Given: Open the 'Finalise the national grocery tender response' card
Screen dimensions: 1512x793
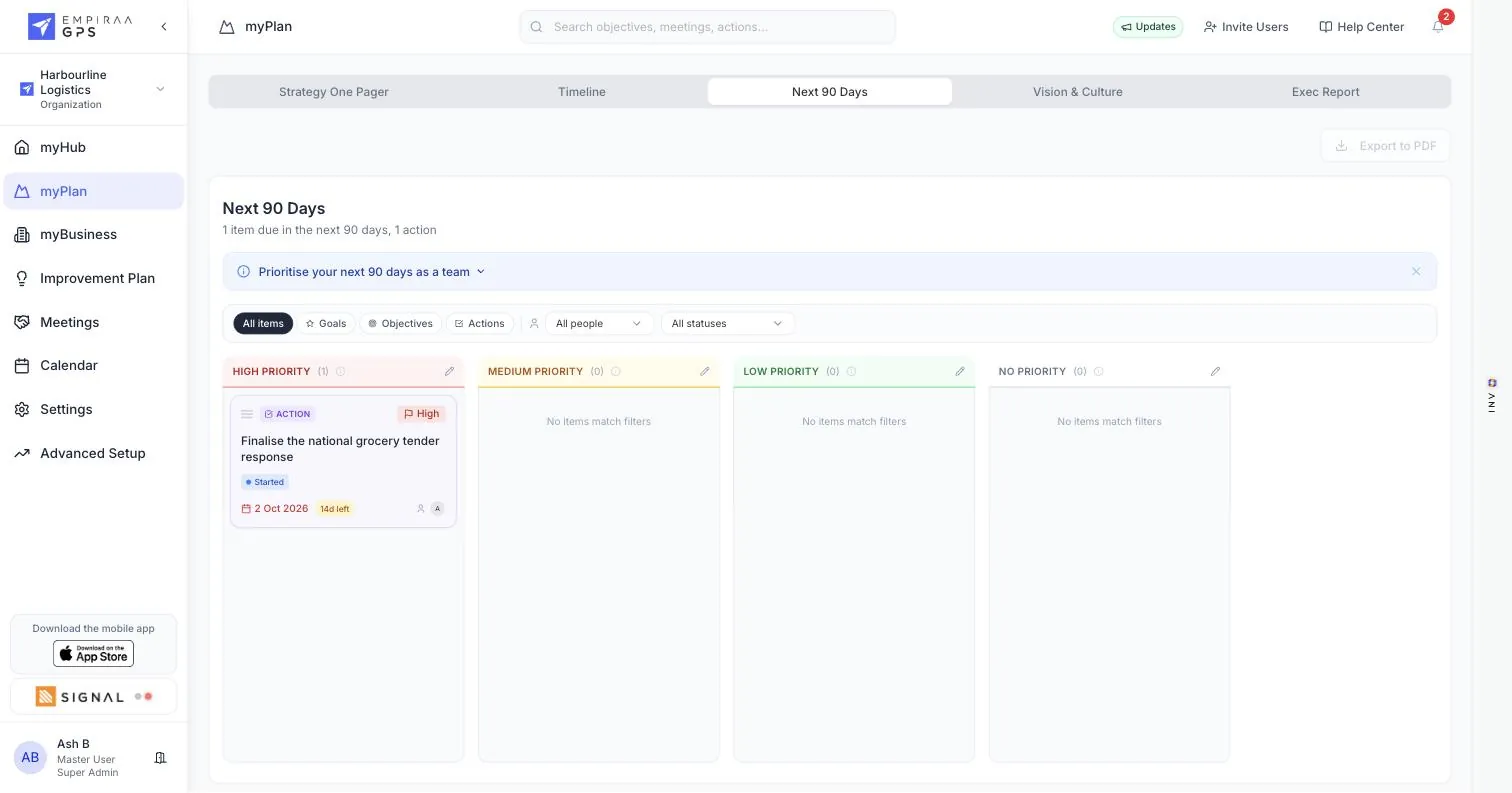Looking at the screenshot, I should tap(343, 461).
